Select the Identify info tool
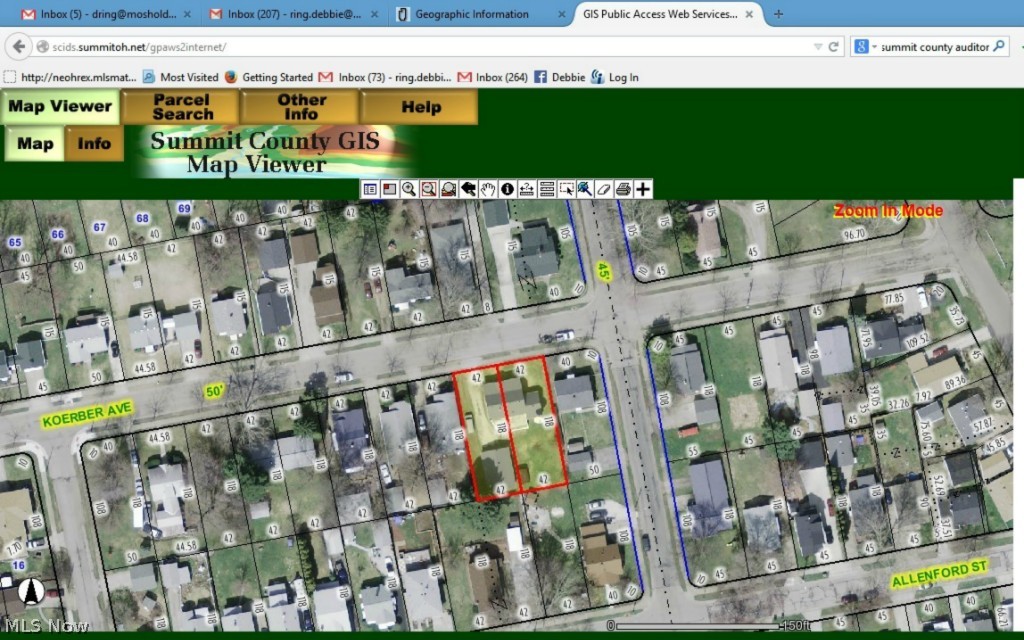 coord(507,188)
